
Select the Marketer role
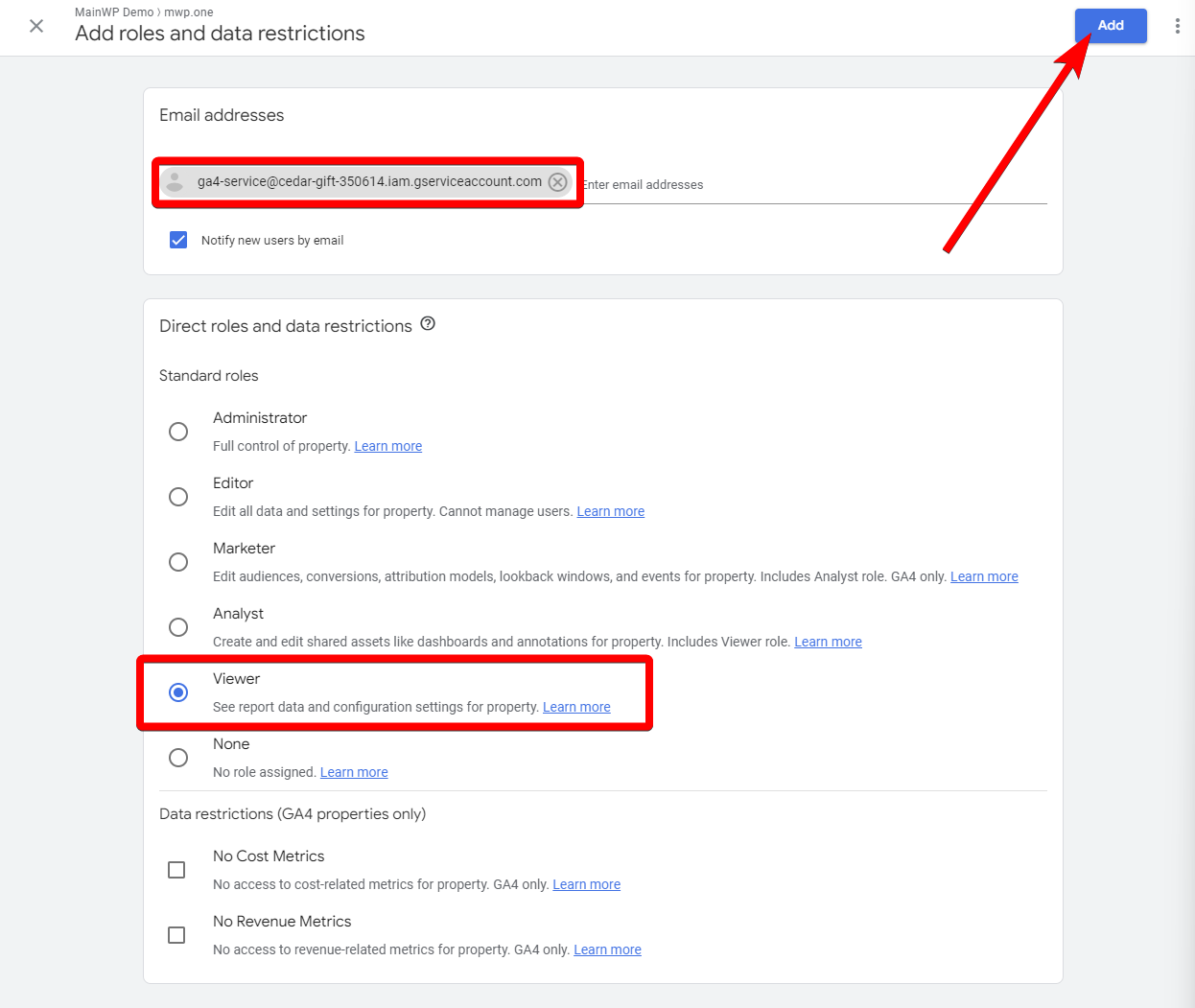[x=178, y=562]
